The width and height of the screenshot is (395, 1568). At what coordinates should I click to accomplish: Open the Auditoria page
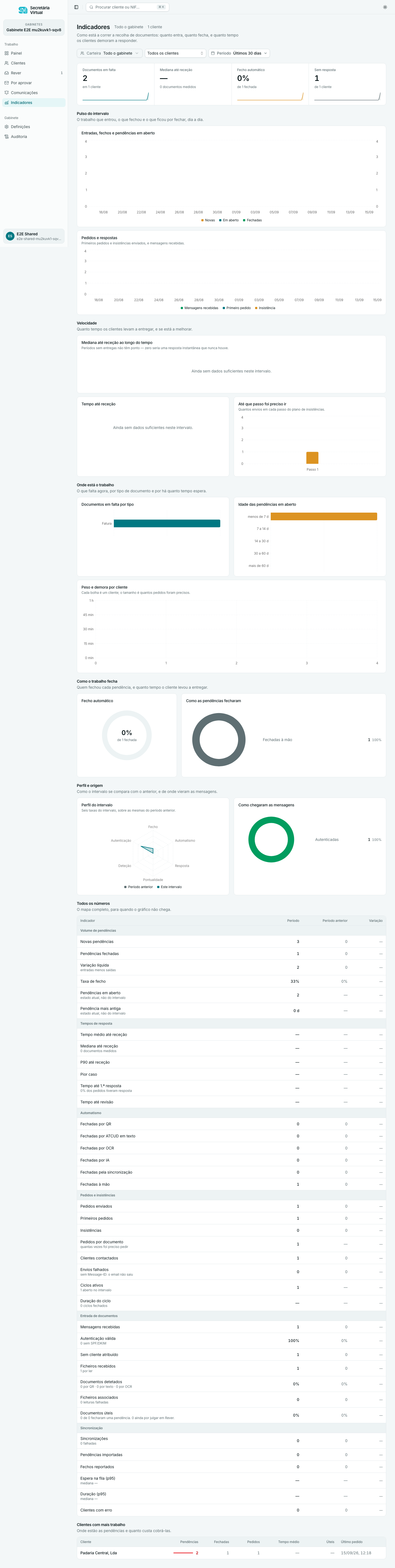[33, 136]
